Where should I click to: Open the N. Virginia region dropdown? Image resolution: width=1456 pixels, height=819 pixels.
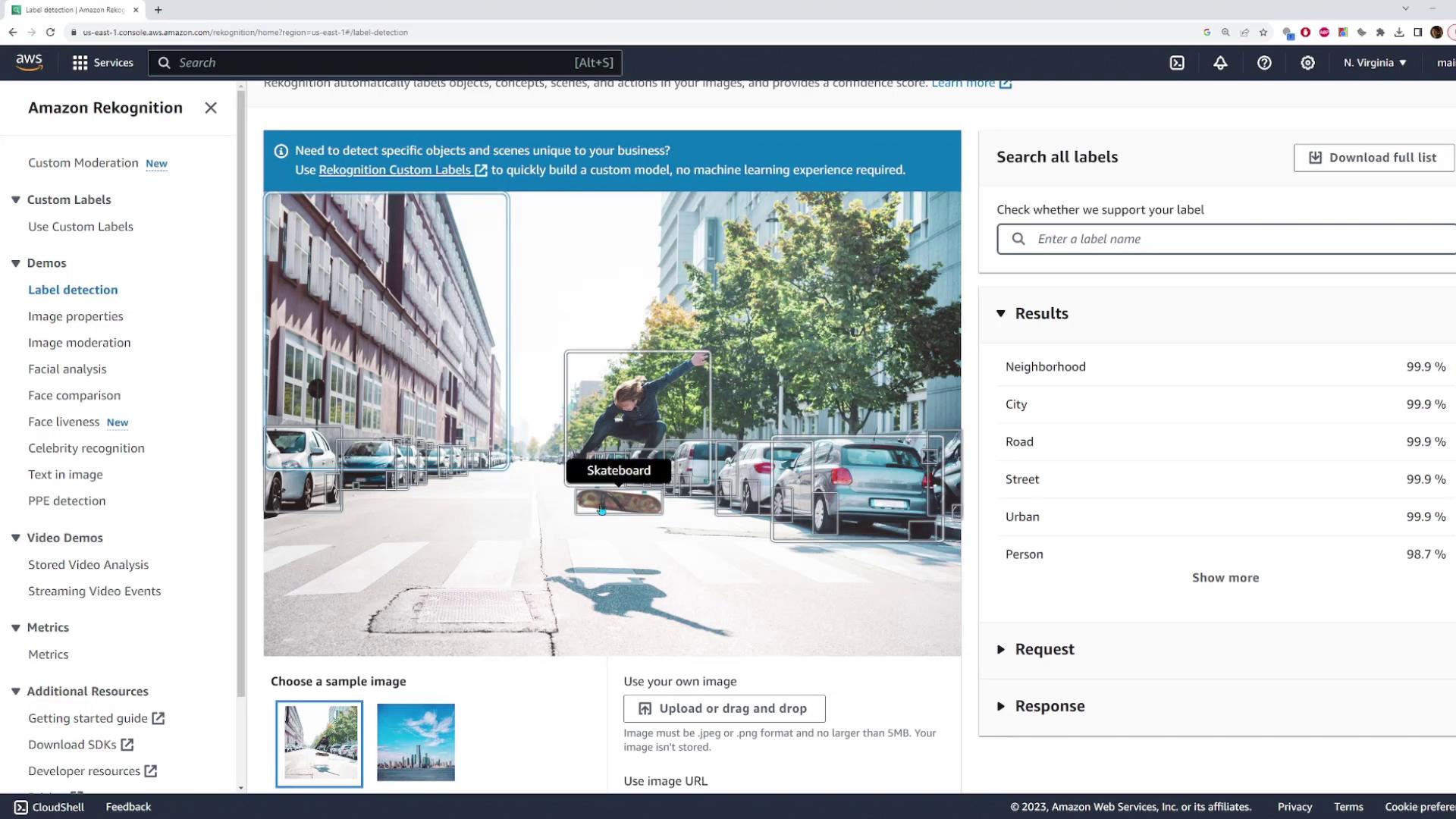click(1374, 63)
